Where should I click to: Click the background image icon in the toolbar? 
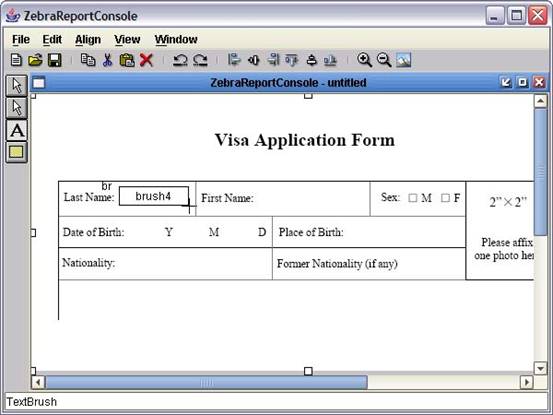(x=403, y=60)
